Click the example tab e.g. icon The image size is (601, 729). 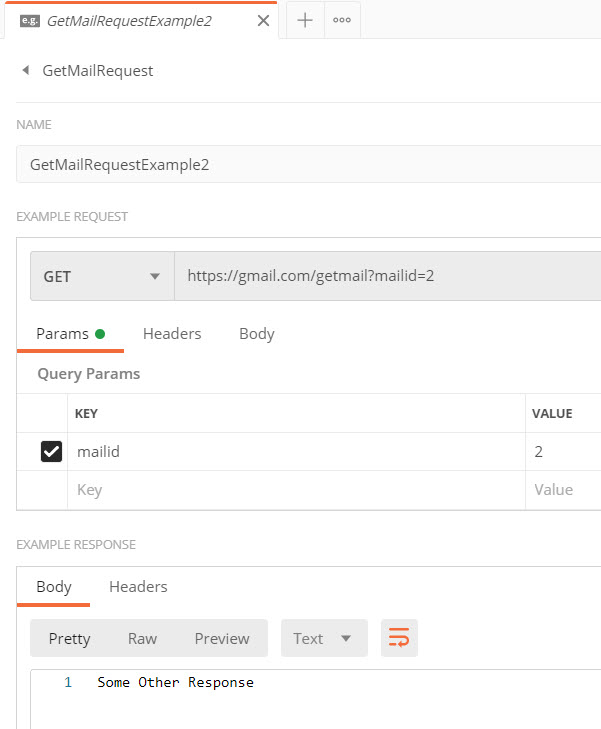pos(30,20)
